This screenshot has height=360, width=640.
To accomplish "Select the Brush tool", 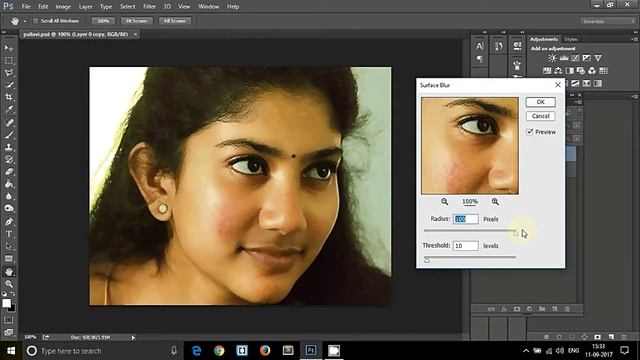I will tap(9, 135).
